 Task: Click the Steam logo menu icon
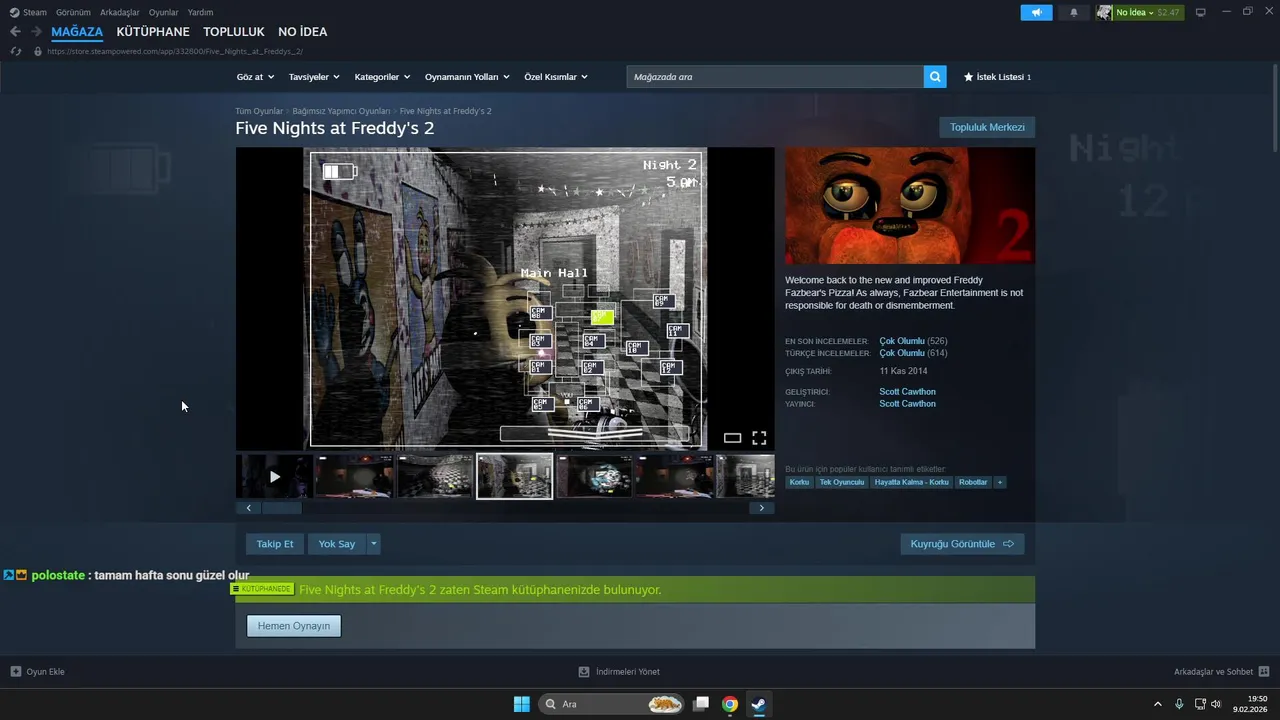click(x=14, y=12)
